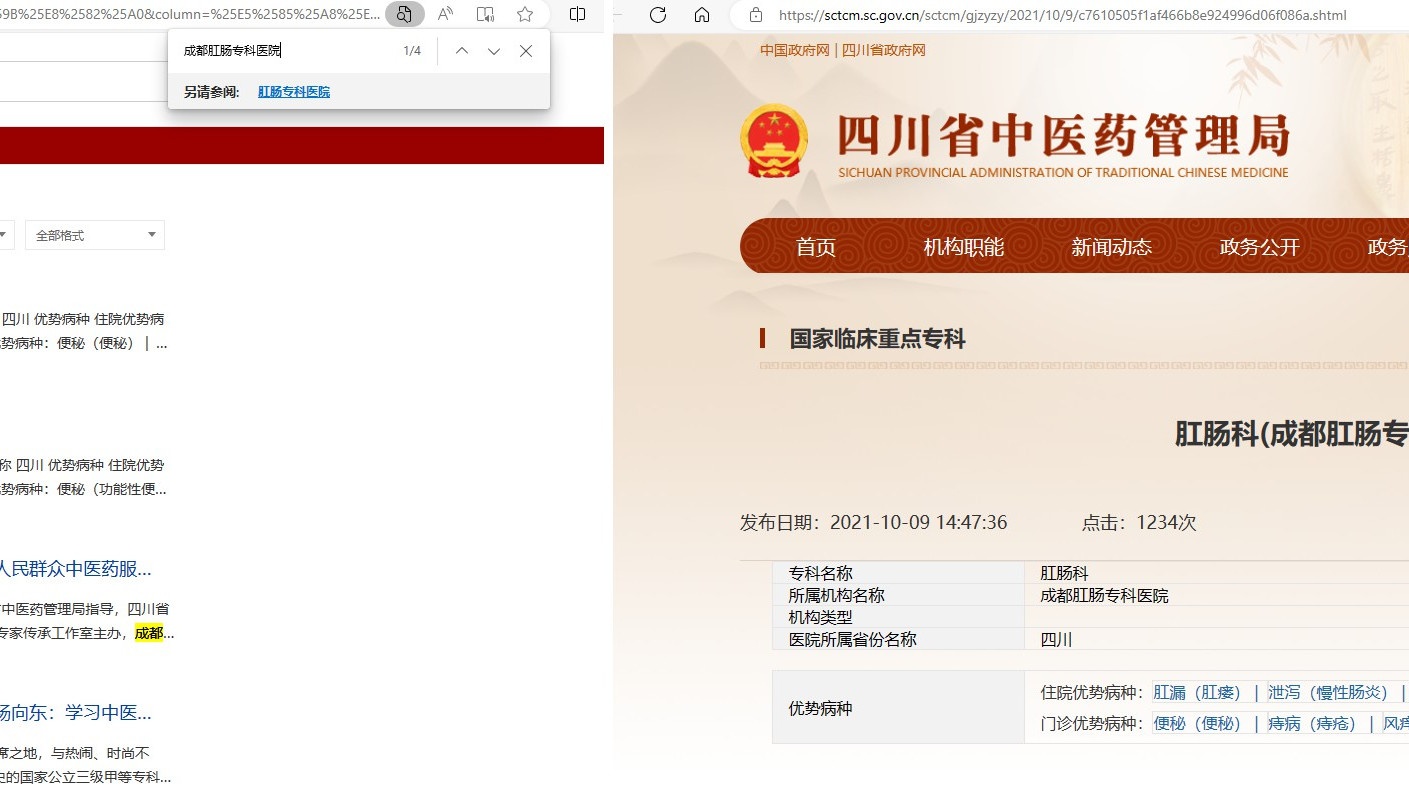The image size is (1409, 793).
Task: Open search result titled 杨向东：学习中医...
Action: pyautogui.click(x=76, y=713)
